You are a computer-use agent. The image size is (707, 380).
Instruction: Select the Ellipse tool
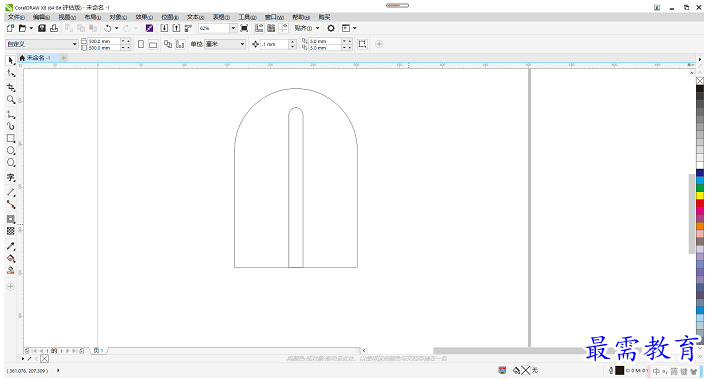tap(11, 151)
